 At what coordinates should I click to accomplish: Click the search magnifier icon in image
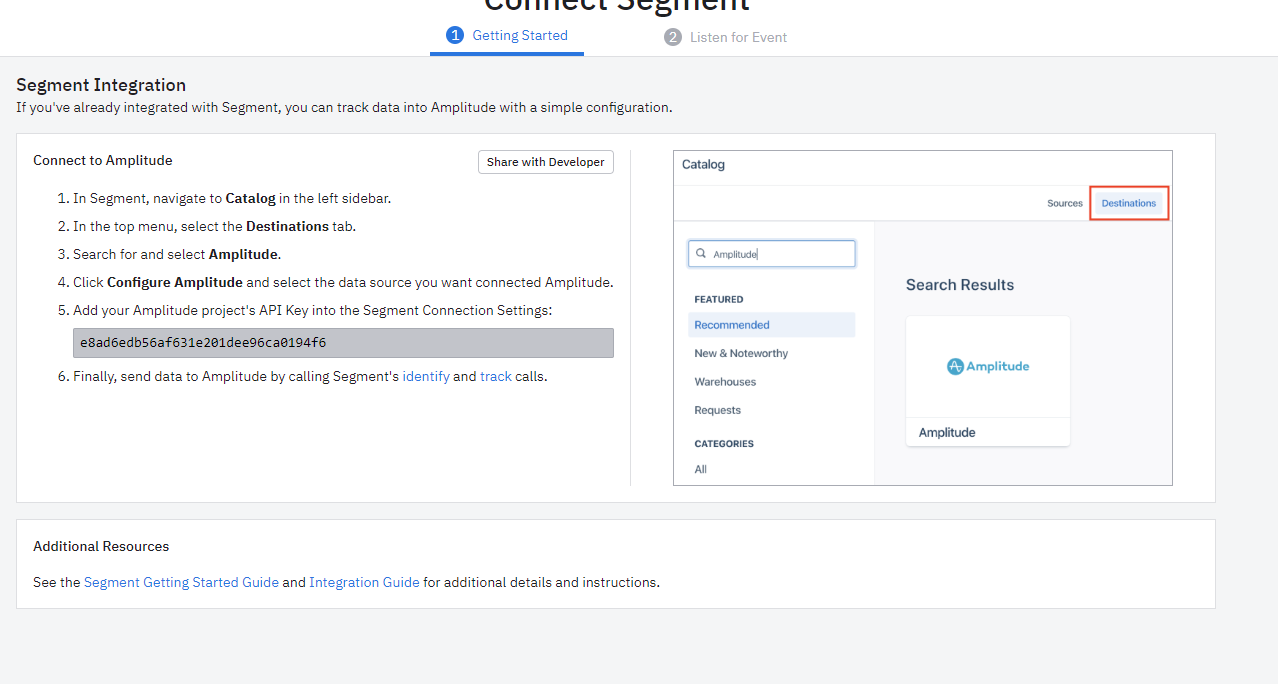coord(701,254)
